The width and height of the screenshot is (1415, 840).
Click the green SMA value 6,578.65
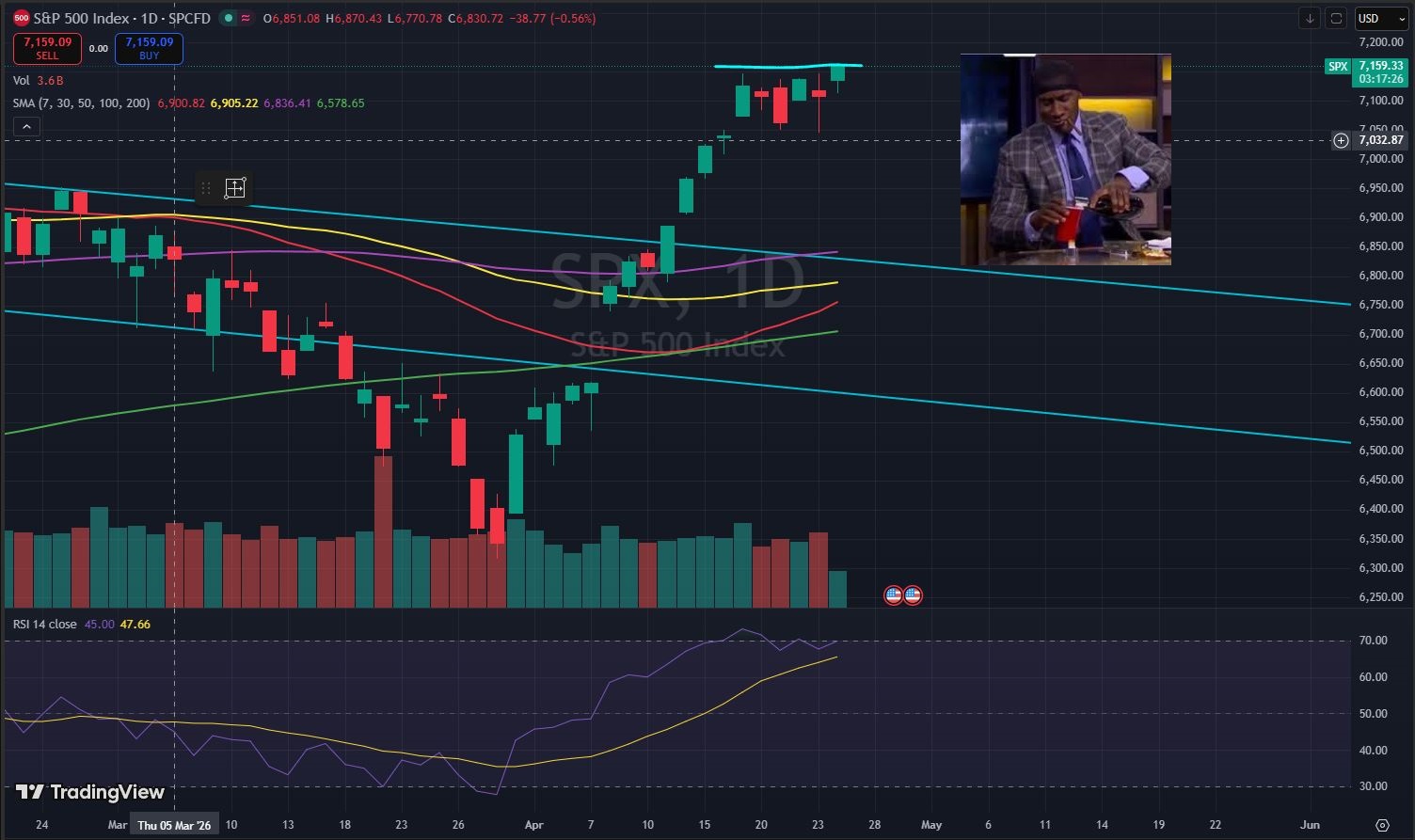pyautogui.click(x=341, y=103)
